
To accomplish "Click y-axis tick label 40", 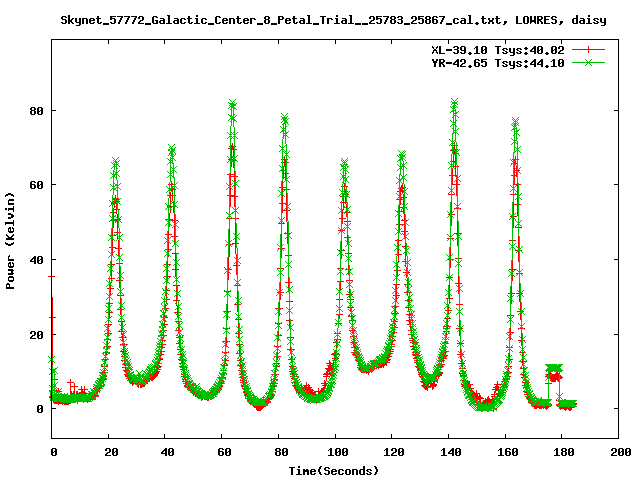I will [x=36, y=260].
